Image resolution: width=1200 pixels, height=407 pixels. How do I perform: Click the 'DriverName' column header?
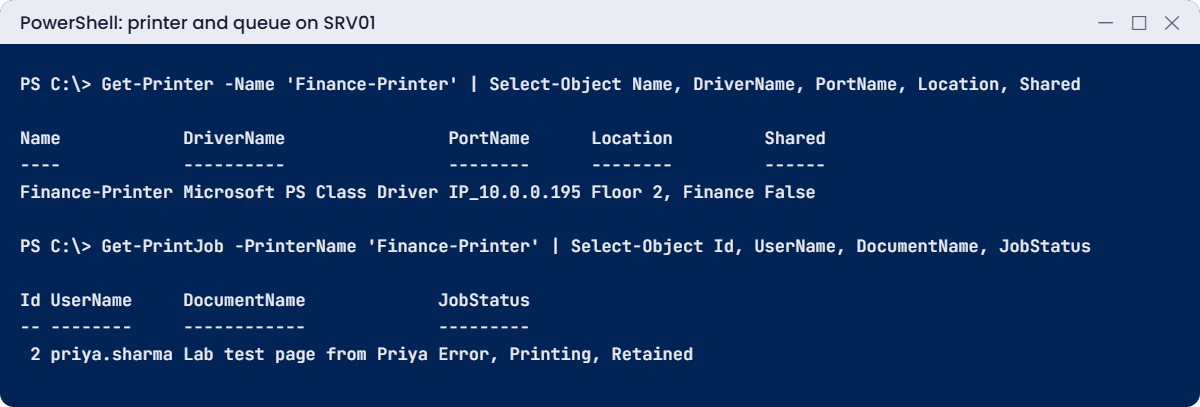point(234,138)
